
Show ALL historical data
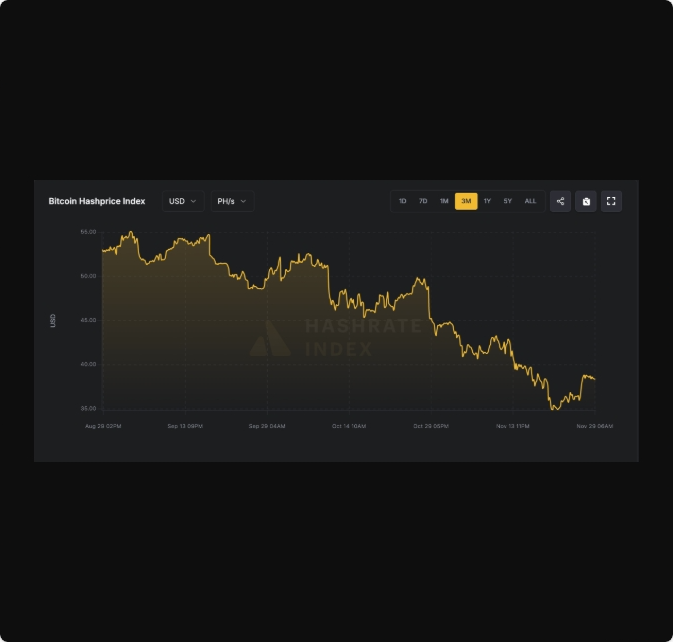(530, 201)
